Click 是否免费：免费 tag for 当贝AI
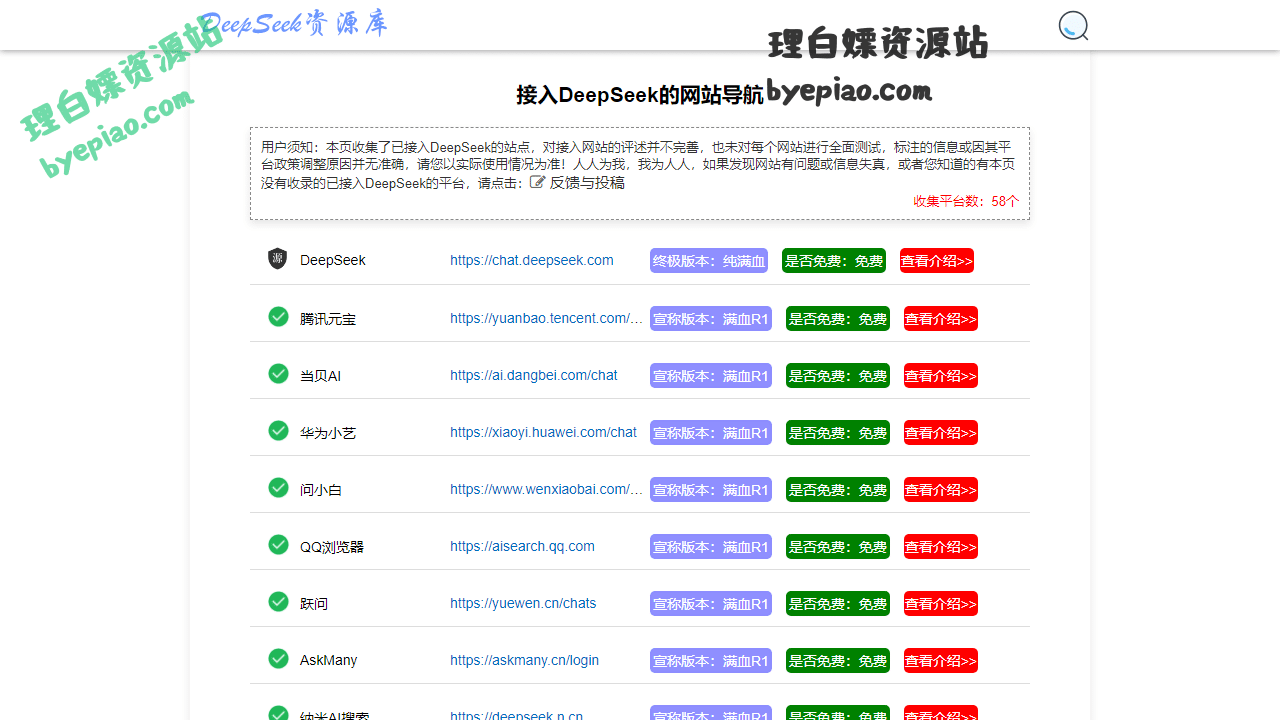Image resolution: width=1280 pixels, height=720 pixels. [838, 376]
